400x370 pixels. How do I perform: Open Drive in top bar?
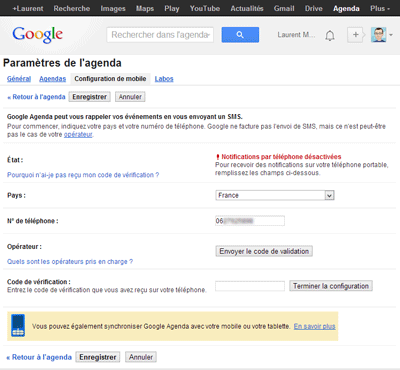[x=313, y=8]
